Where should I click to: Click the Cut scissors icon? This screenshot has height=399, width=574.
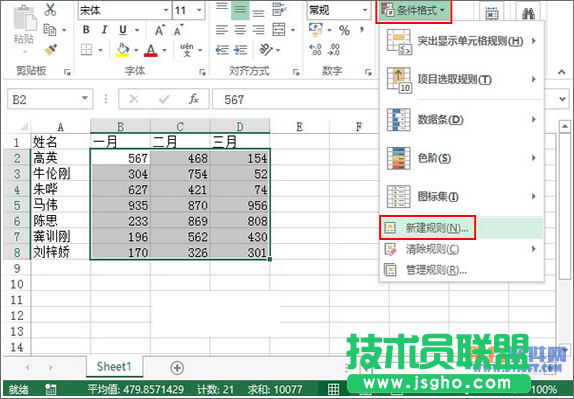point(50,10)
